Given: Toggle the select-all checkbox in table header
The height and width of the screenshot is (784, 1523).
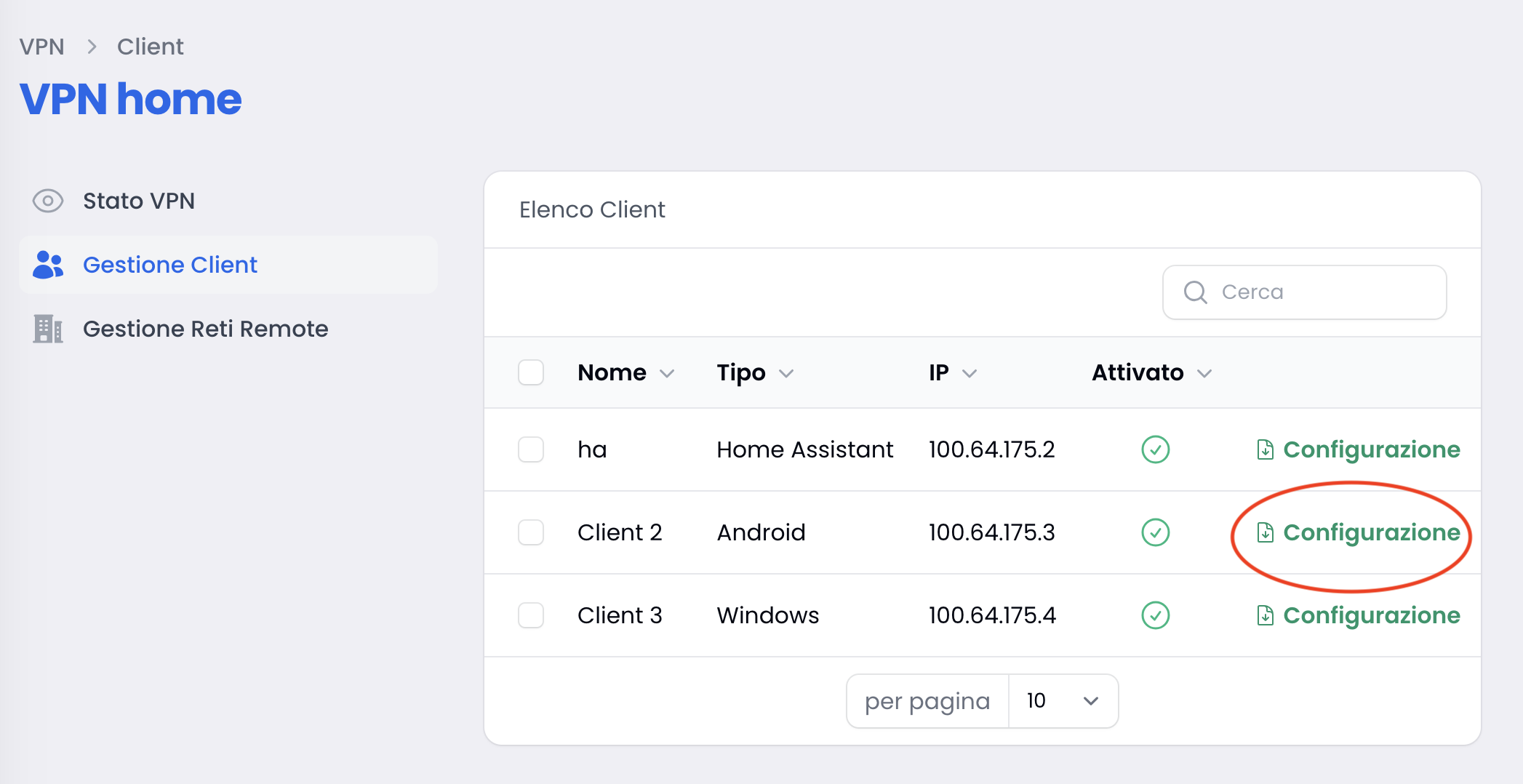Looking at the screenshot, I should click(x=531, y=372).
